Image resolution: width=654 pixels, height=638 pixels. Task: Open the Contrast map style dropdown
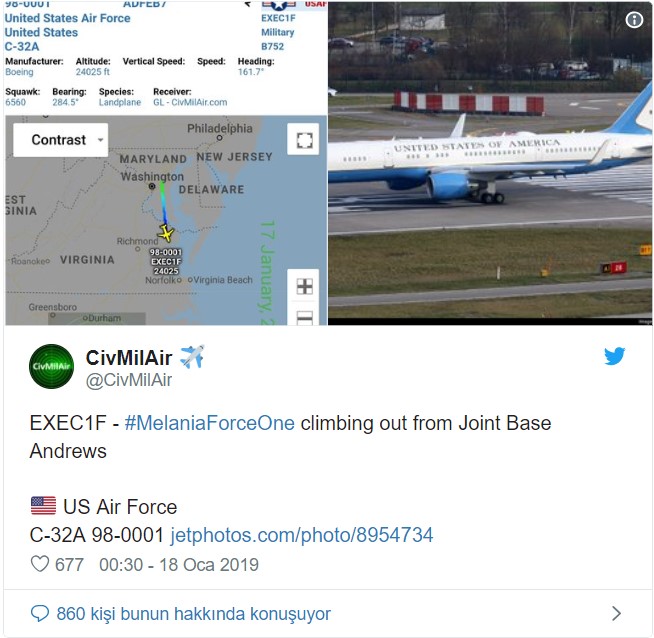[x=61, y=140]
